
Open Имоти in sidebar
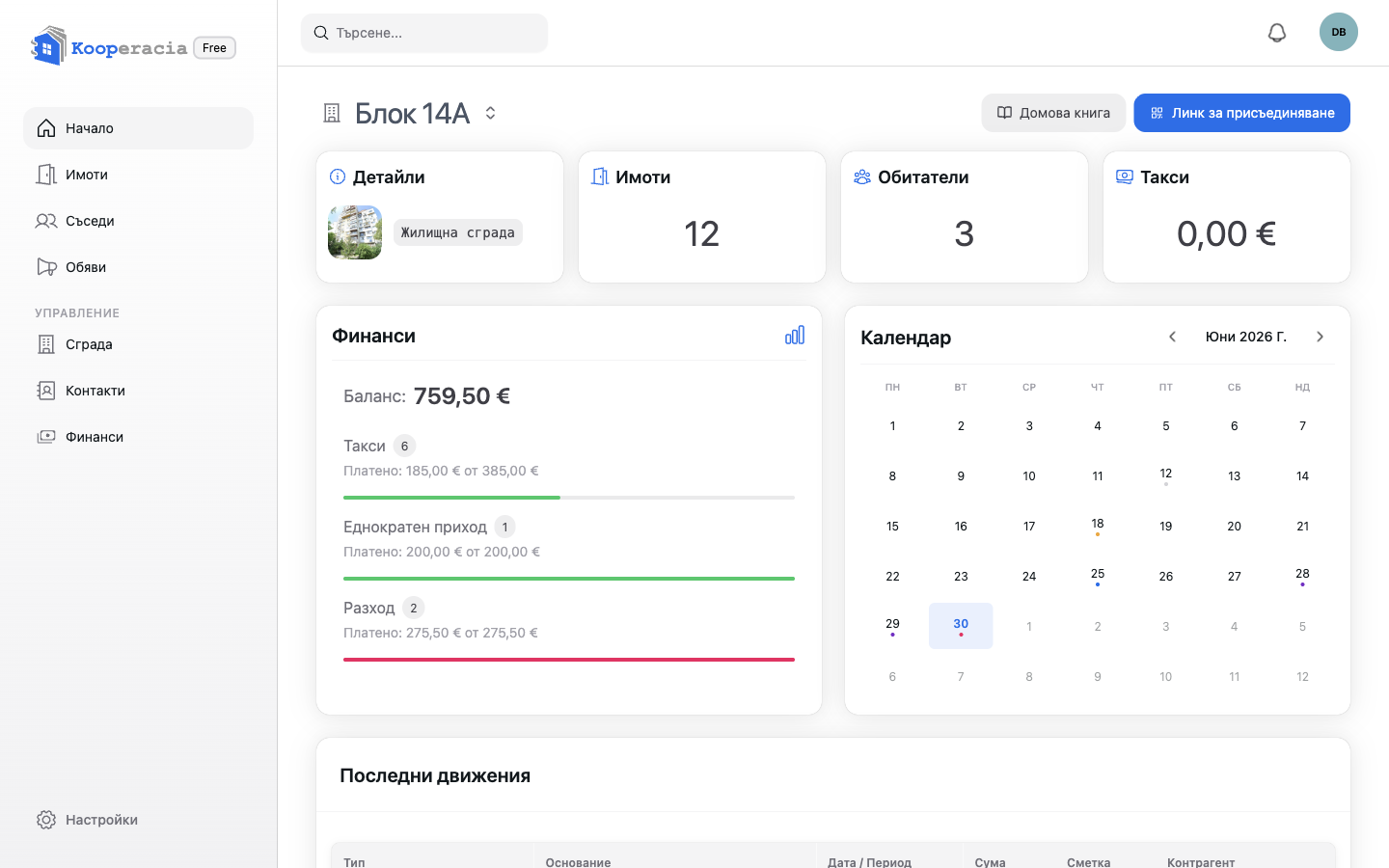(x=138, y=175)
